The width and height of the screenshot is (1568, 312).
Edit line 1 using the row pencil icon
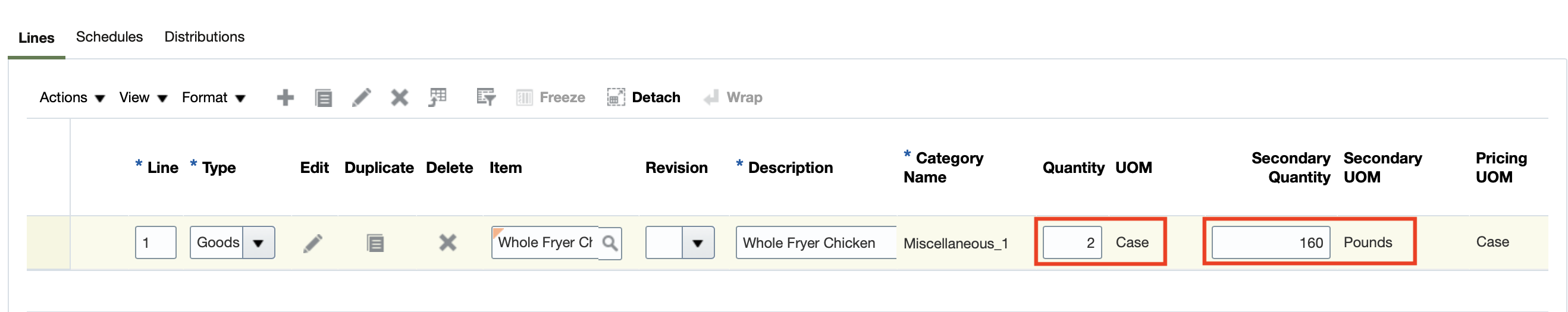(313, 243)
